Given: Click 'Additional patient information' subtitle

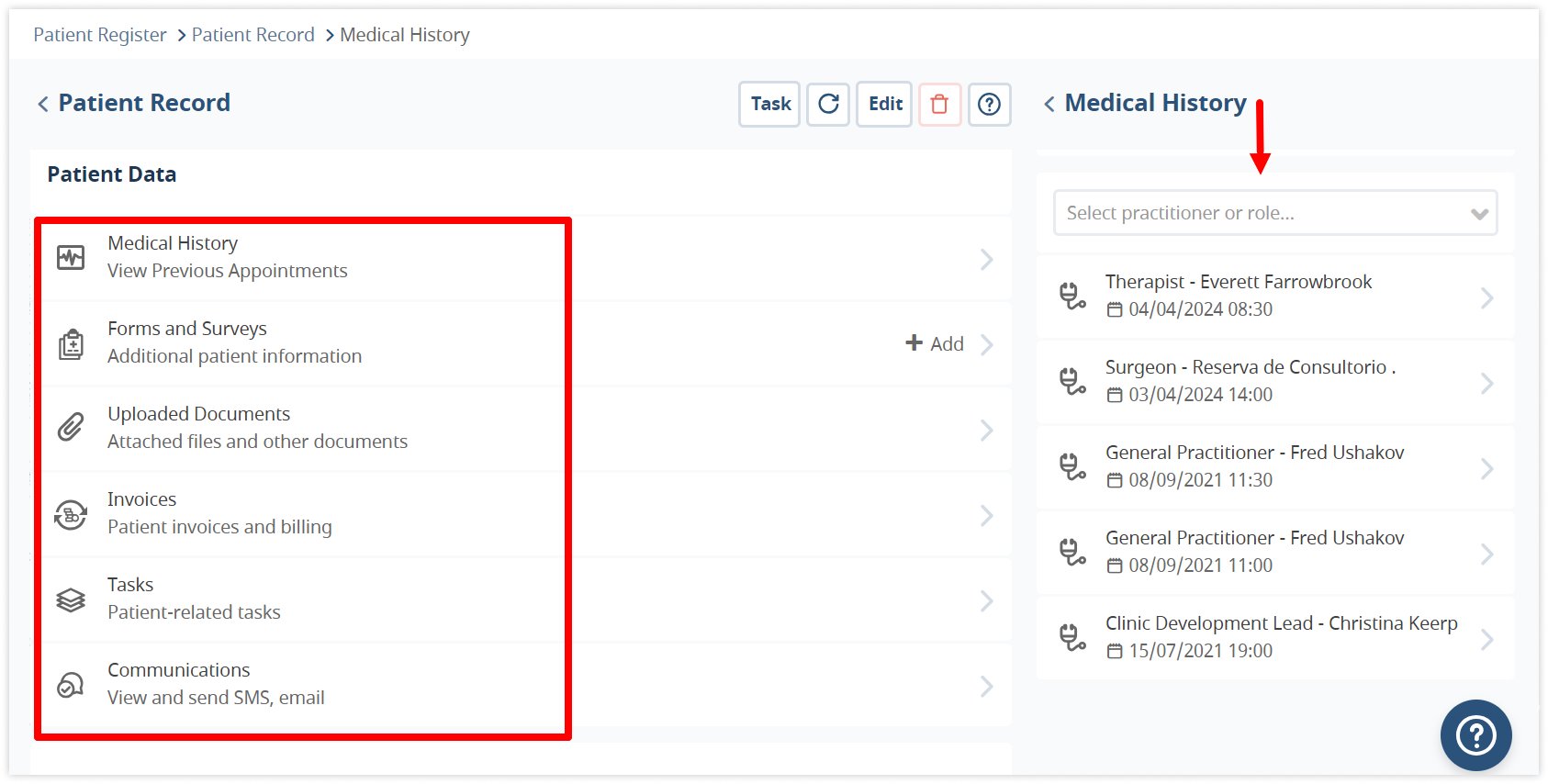Looking at the screenshot, I should pos(235,356).
